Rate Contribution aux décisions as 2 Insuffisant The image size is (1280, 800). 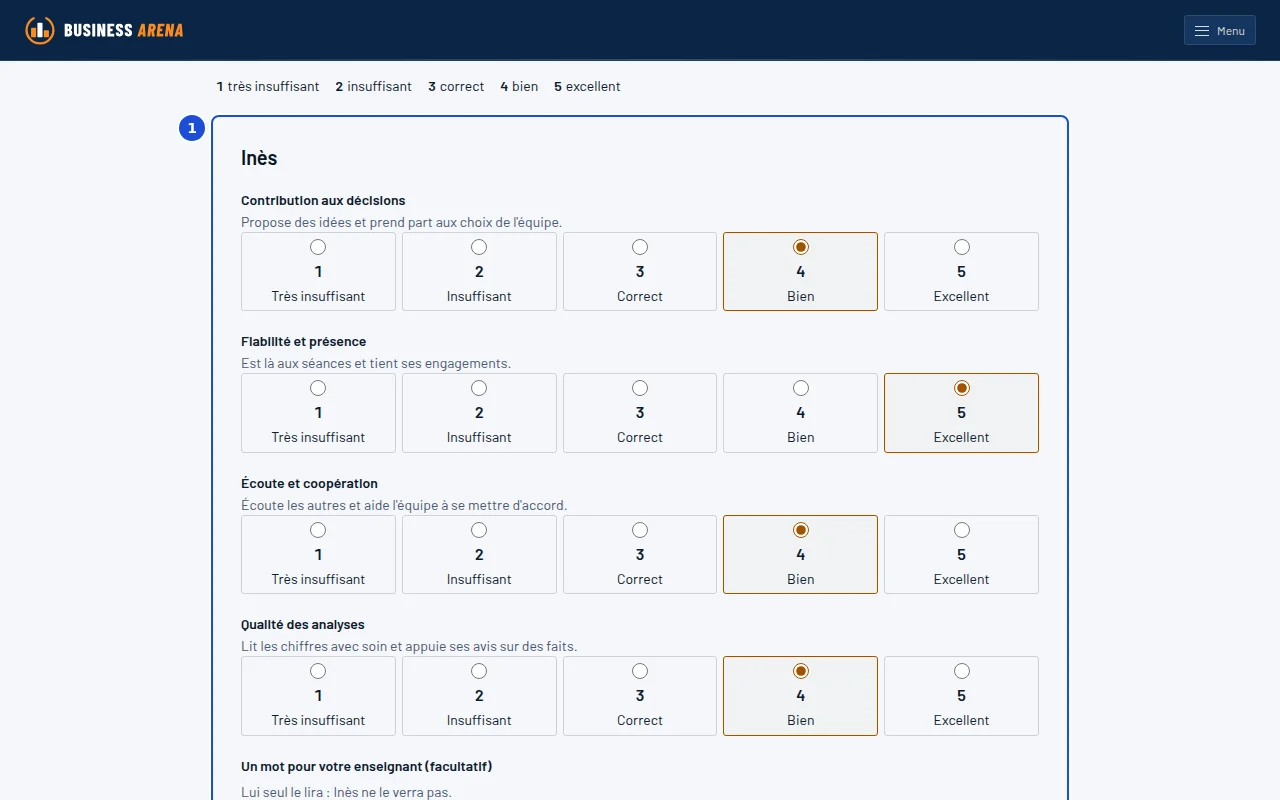tap(479, 272)
